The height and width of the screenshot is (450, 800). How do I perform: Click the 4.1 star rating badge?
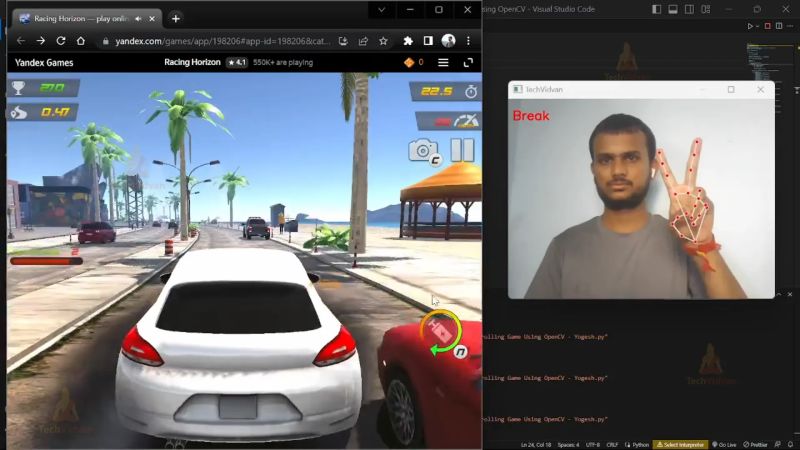pyautogui.click(x=237, y=62)
